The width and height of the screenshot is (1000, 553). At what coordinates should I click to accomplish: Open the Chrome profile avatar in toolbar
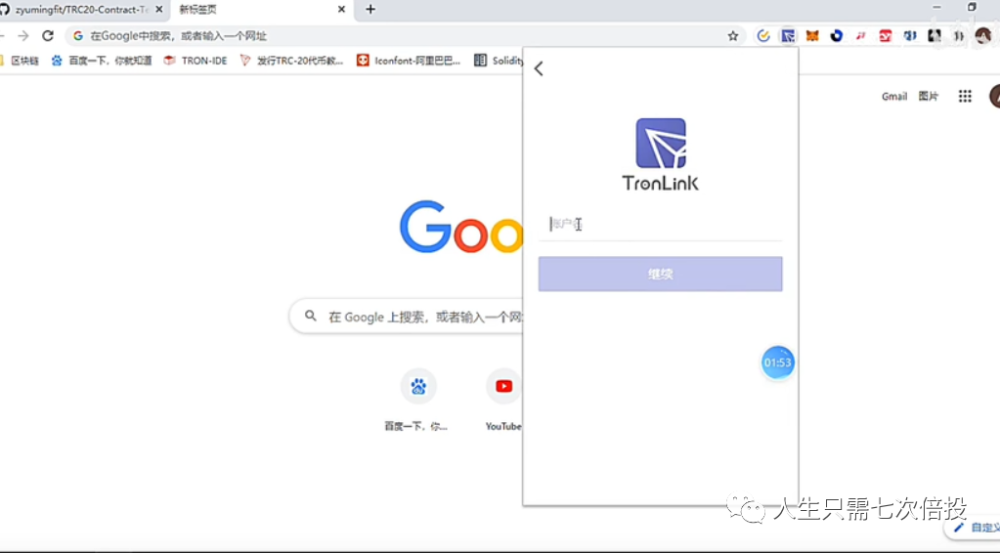pyautogui.click(x=983, y=36)
